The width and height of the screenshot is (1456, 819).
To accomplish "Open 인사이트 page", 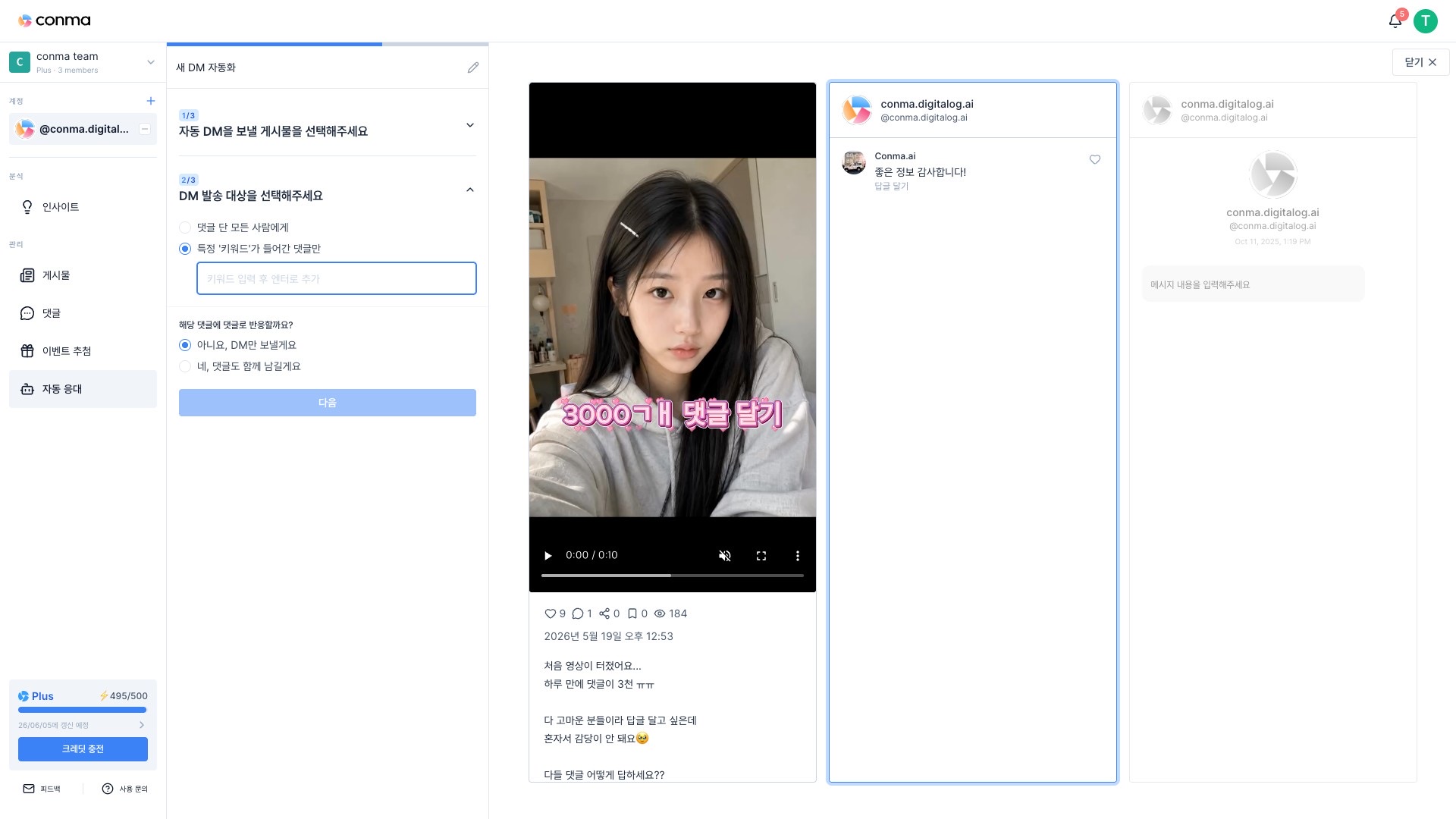I will [83, 207].
